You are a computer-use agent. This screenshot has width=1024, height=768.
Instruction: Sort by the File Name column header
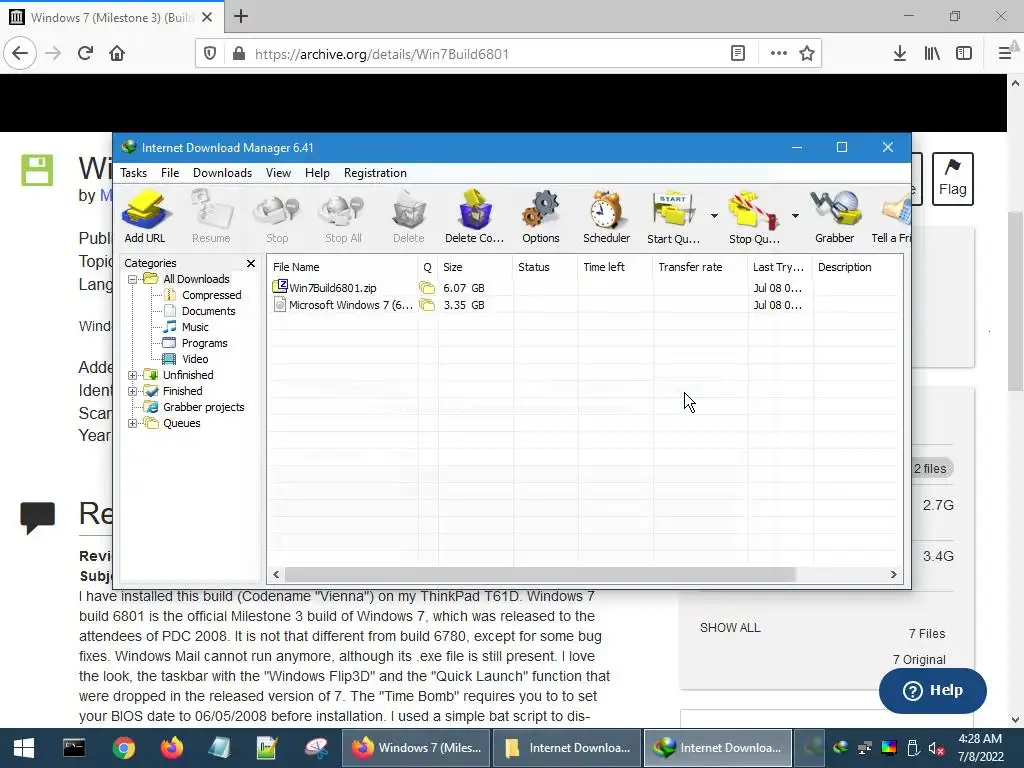pyautogui.click(x=343, y=267)
